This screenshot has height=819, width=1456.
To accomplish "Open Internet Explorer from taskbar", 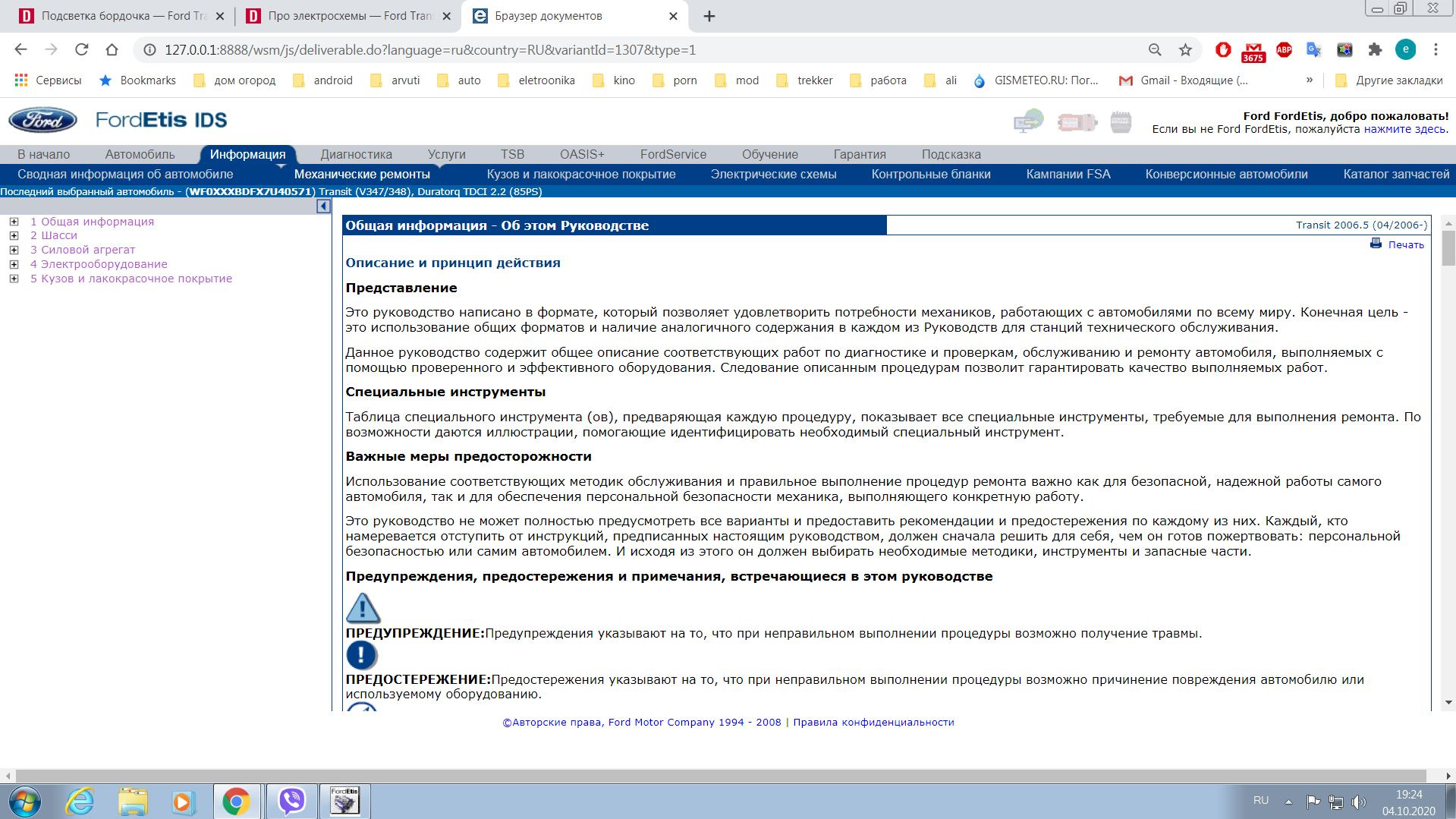I will (80, 801).
